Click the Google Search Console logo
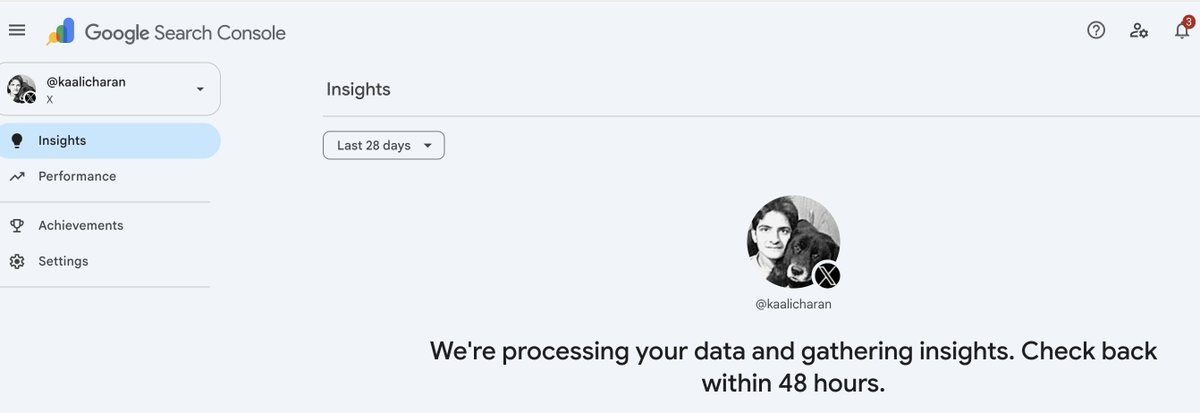 pos(61,32)
